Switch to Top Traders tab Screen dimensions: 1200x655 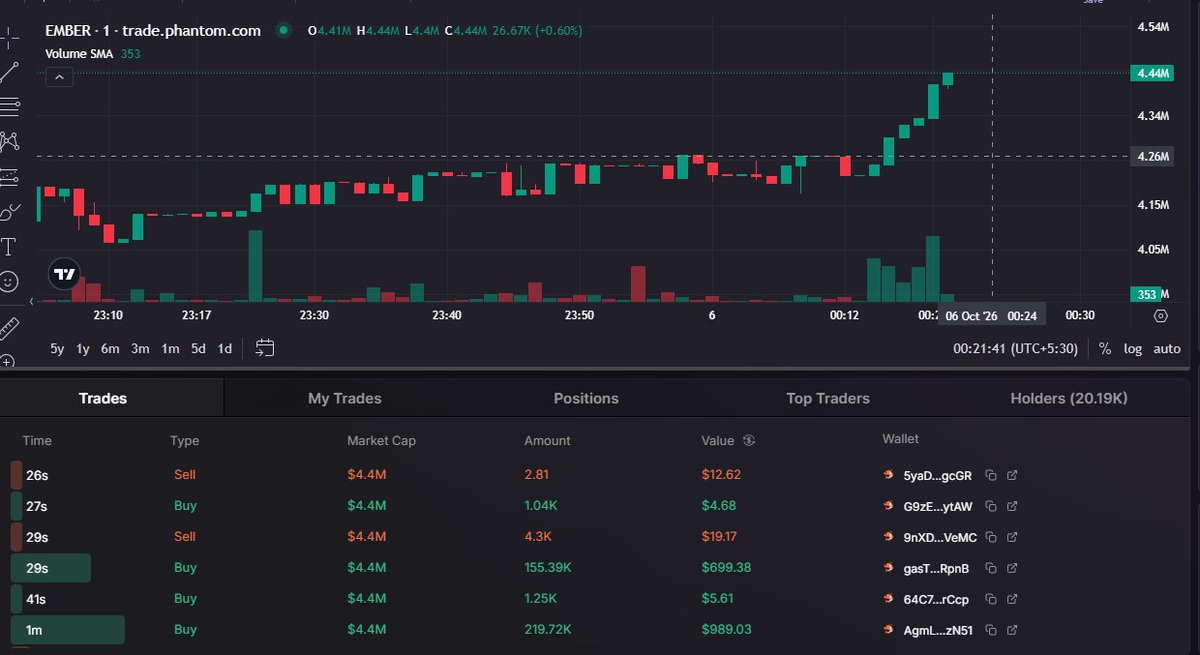[828, 398]
